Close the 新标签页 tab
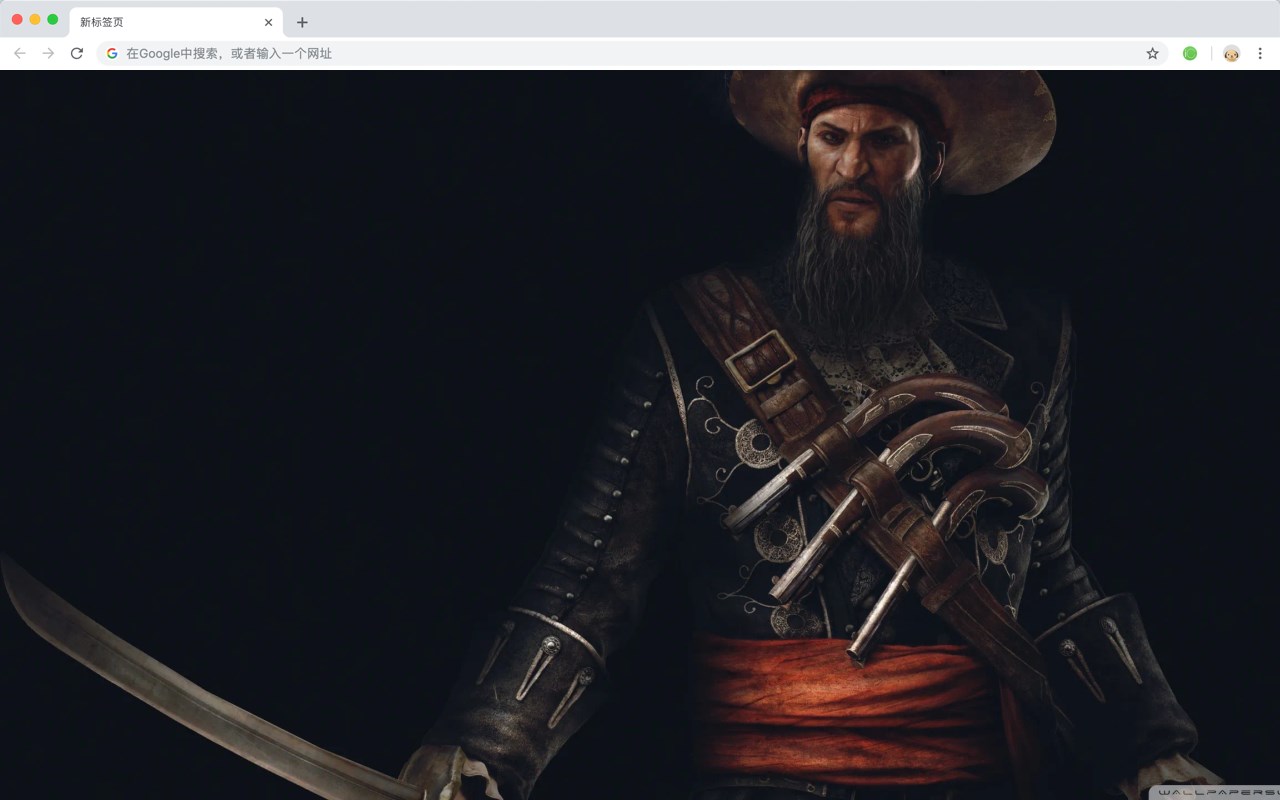Image resolution: width=1280 pixels, height=800 pixels. pos(268,22)
